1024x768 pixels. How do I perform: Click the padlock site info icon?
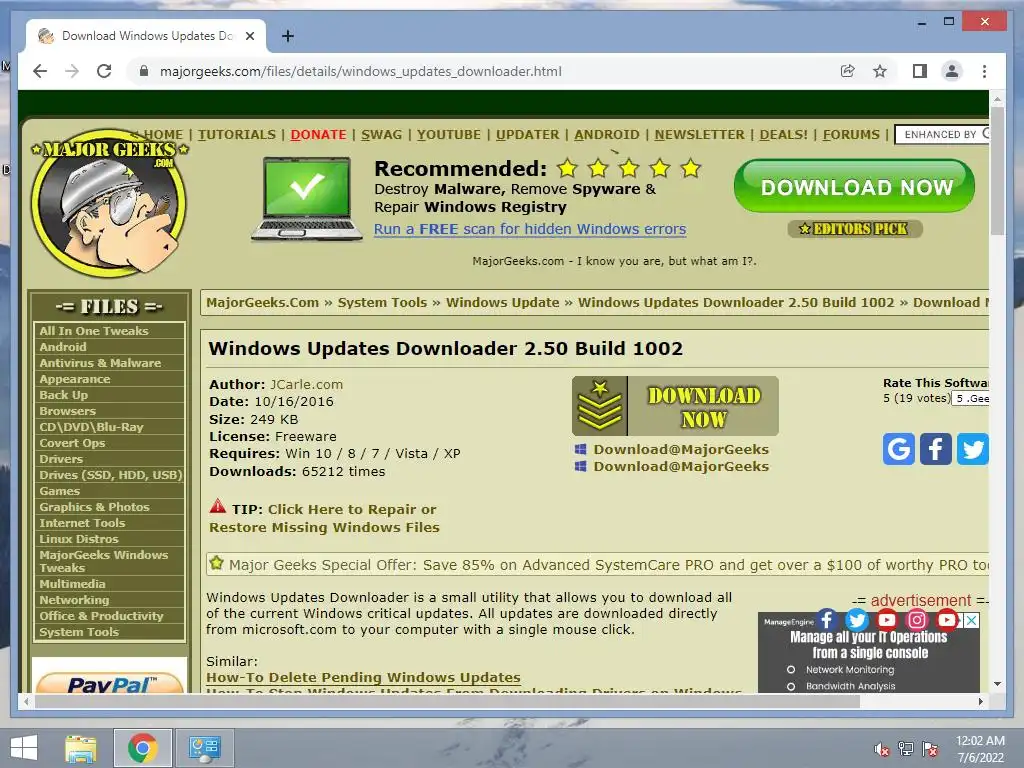pyautogui.click(x=144, y=71)
